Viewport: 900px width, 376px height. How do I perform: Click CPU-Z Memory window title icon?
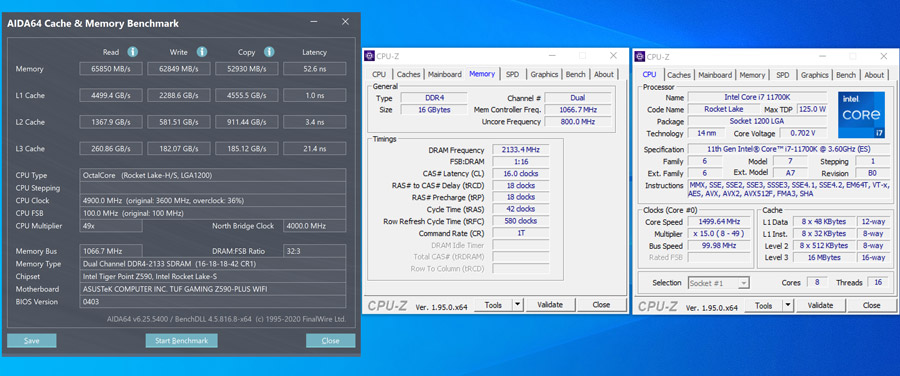[371, 56]
